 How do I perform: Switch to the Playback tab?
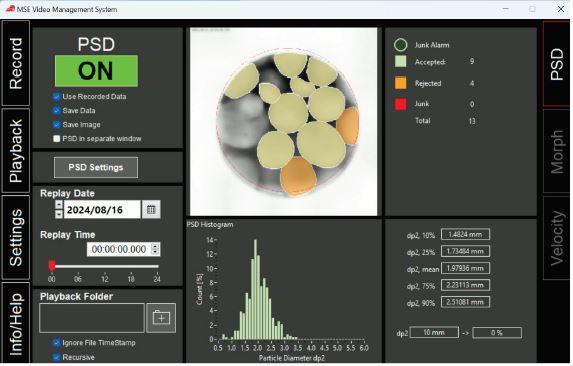[16, 150]
